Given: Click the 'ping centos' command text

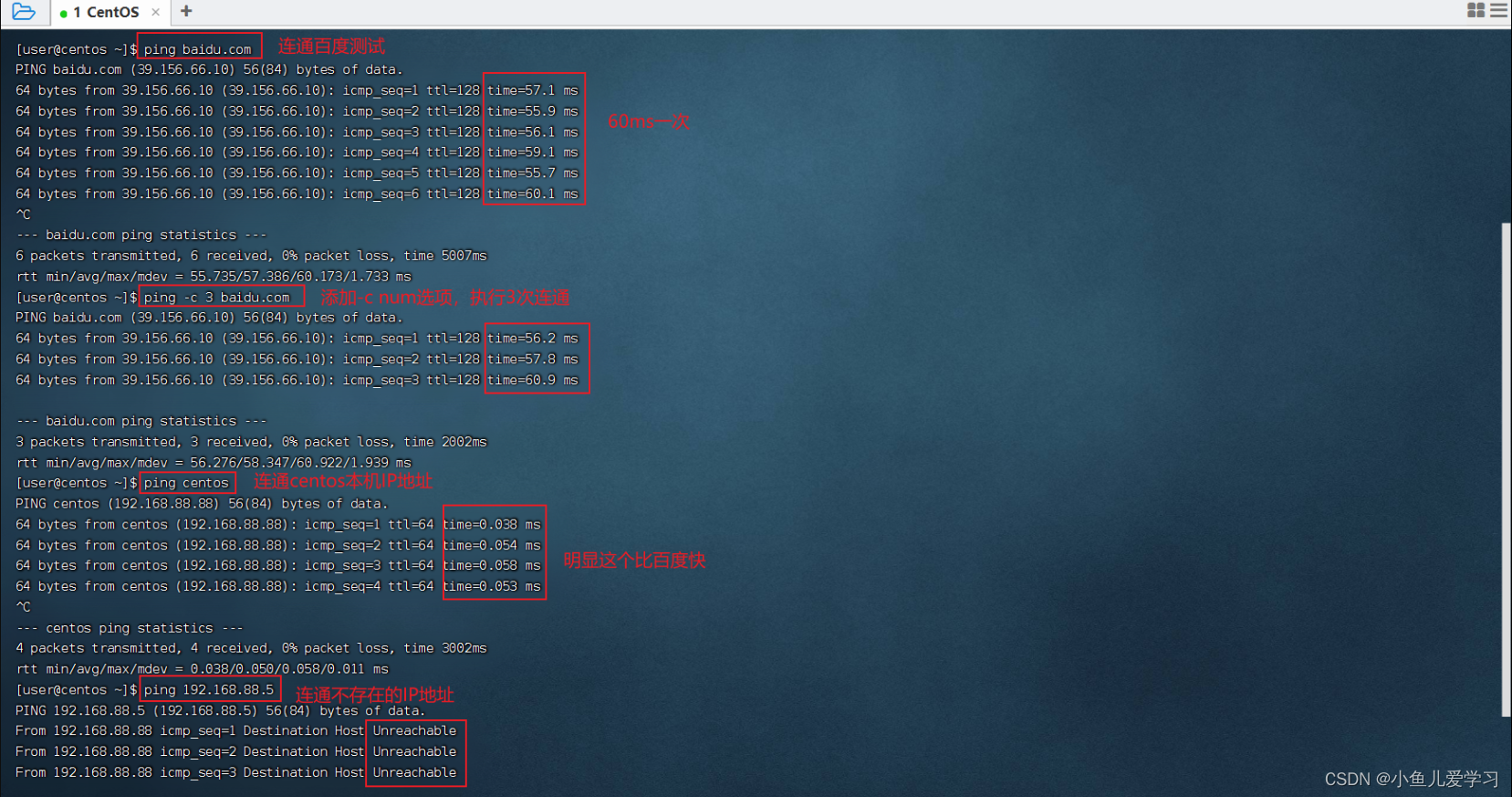Looking at the screenshot, I should 186,483.
